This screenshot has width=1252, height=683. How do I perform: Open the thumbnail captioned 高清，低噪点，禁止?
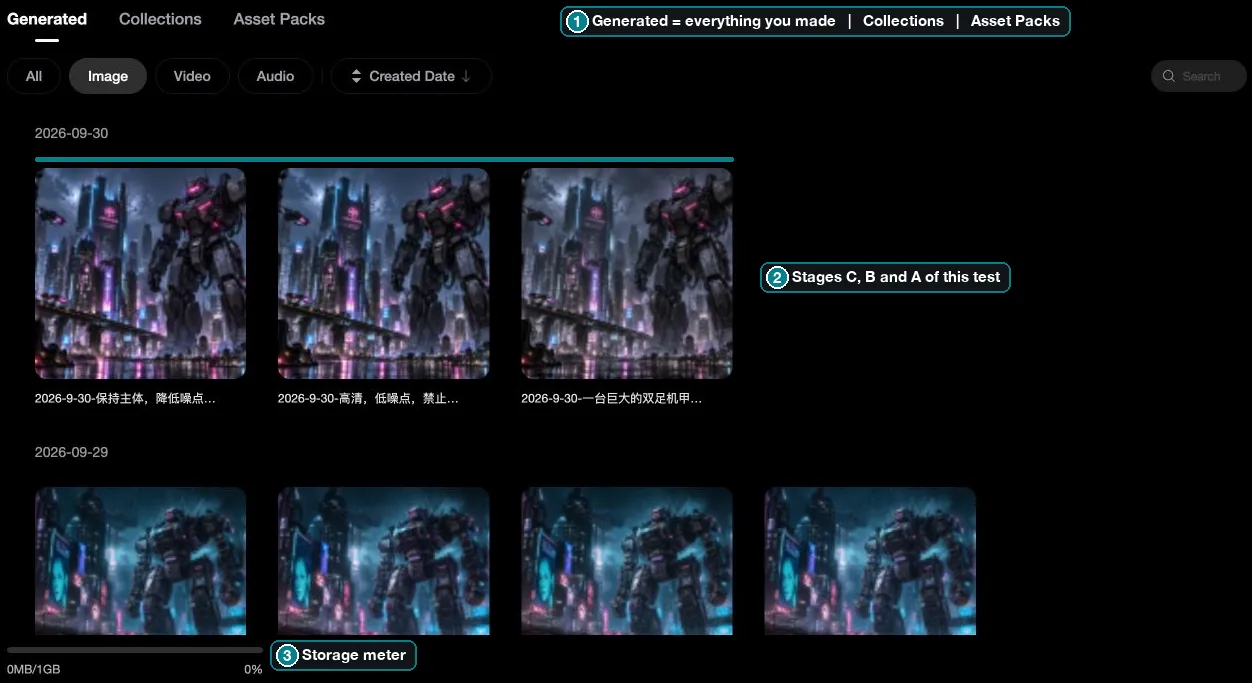(x=384, y=273)
